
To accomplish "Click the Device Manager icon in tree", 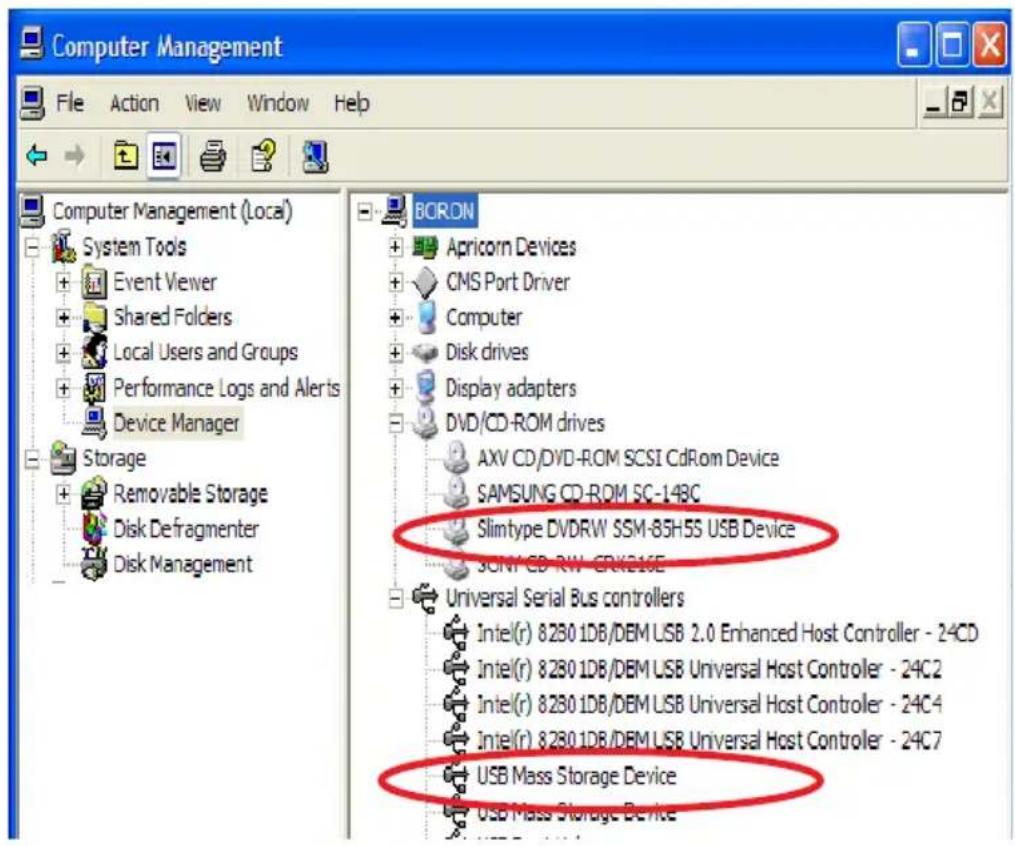I will click(x=95, y=422).
